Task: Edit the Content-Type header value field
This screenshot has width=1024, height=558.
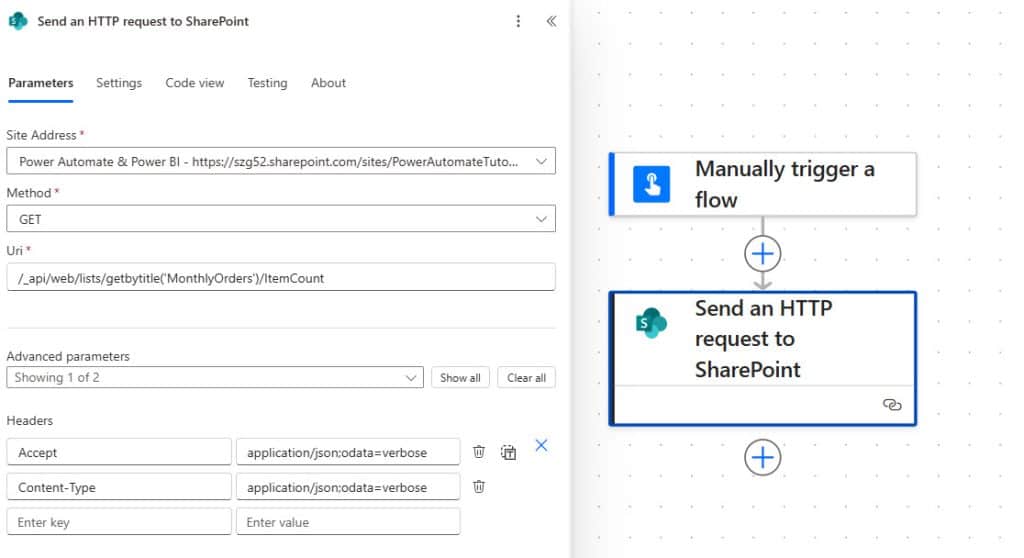Action: (x=348, y=487)
